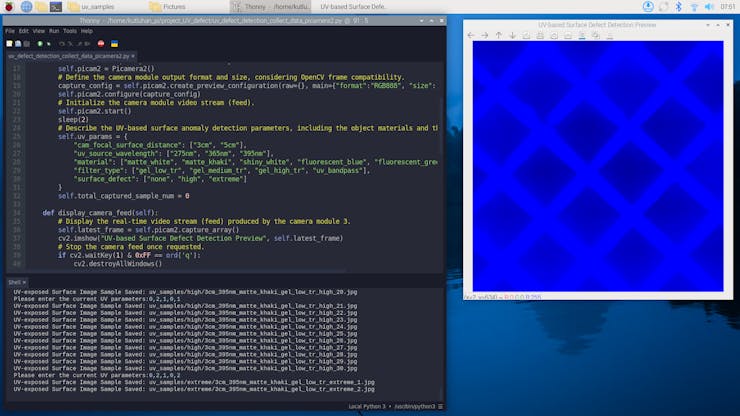The width and height of the screenshot is (740, 416).
Task: Click the line "self.picam2.start()"
Action: coord(94,111)
